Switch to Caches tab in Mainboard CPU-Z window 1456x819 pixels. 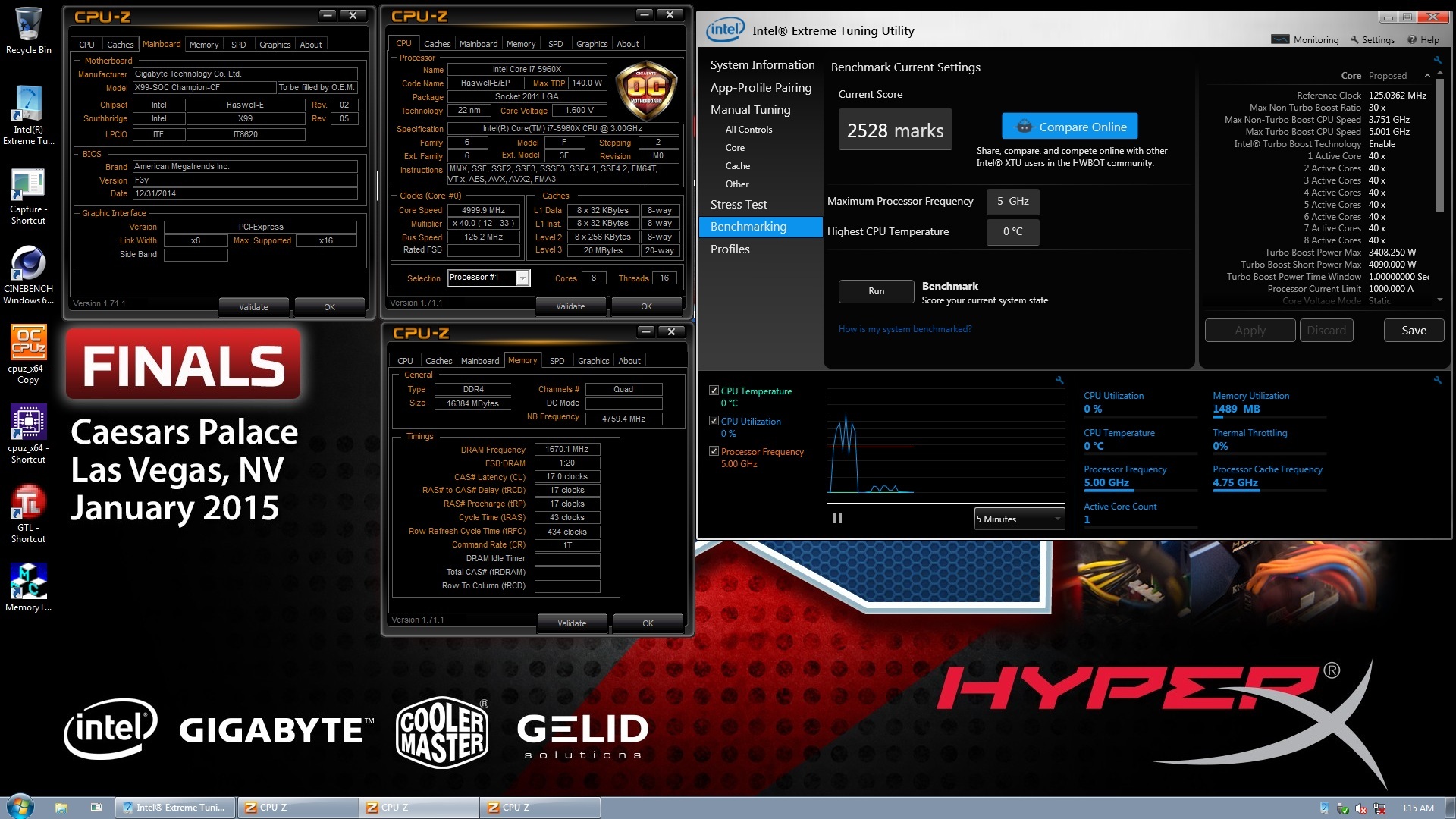(x=120, y=45)
